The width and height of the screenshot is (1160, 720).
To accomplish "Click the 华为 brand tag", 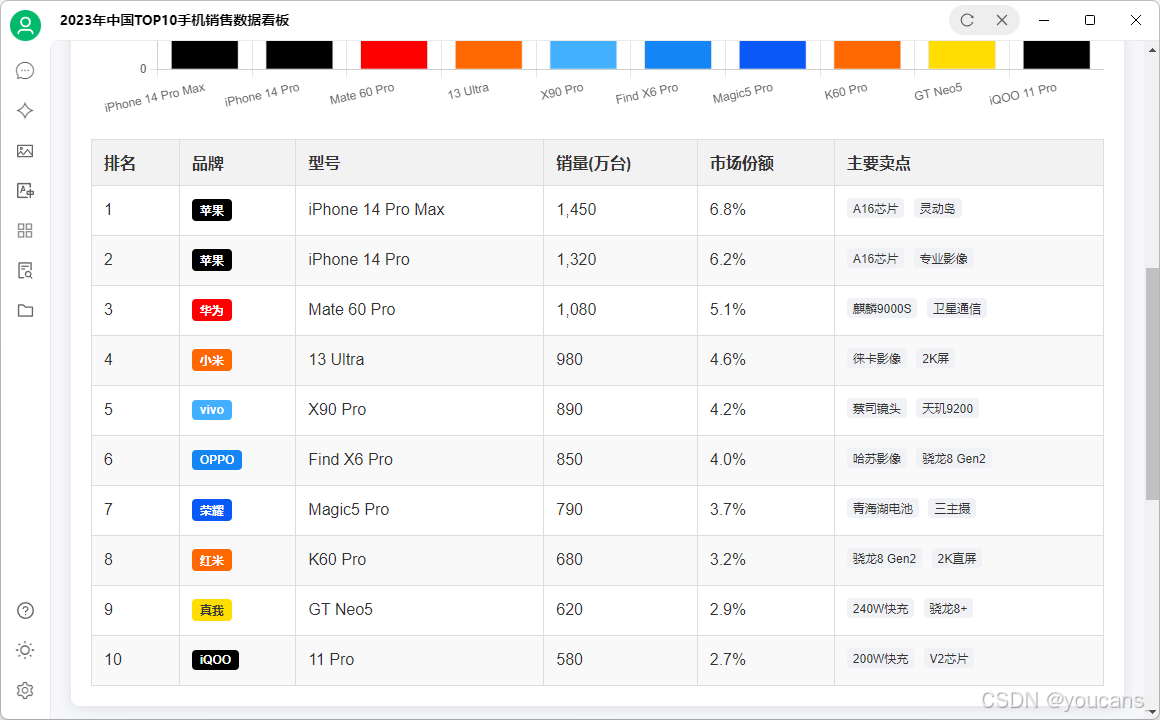I will pos(212,310).
